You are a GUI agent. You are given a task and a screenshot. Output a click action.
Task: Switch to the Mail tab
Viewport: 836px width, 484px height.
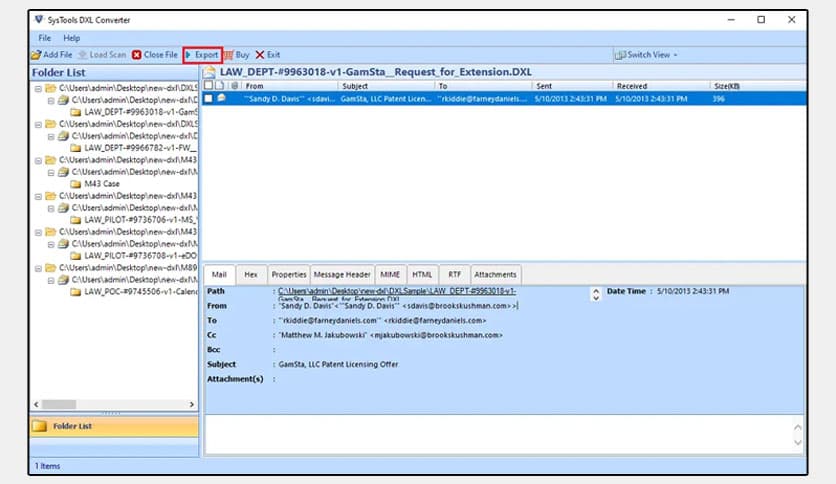[x=219, y=275]
